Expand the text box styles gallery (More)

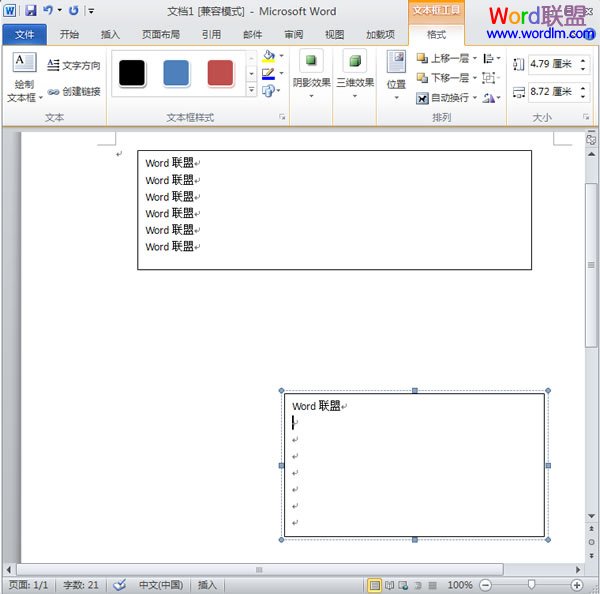[x=251, y=90]
